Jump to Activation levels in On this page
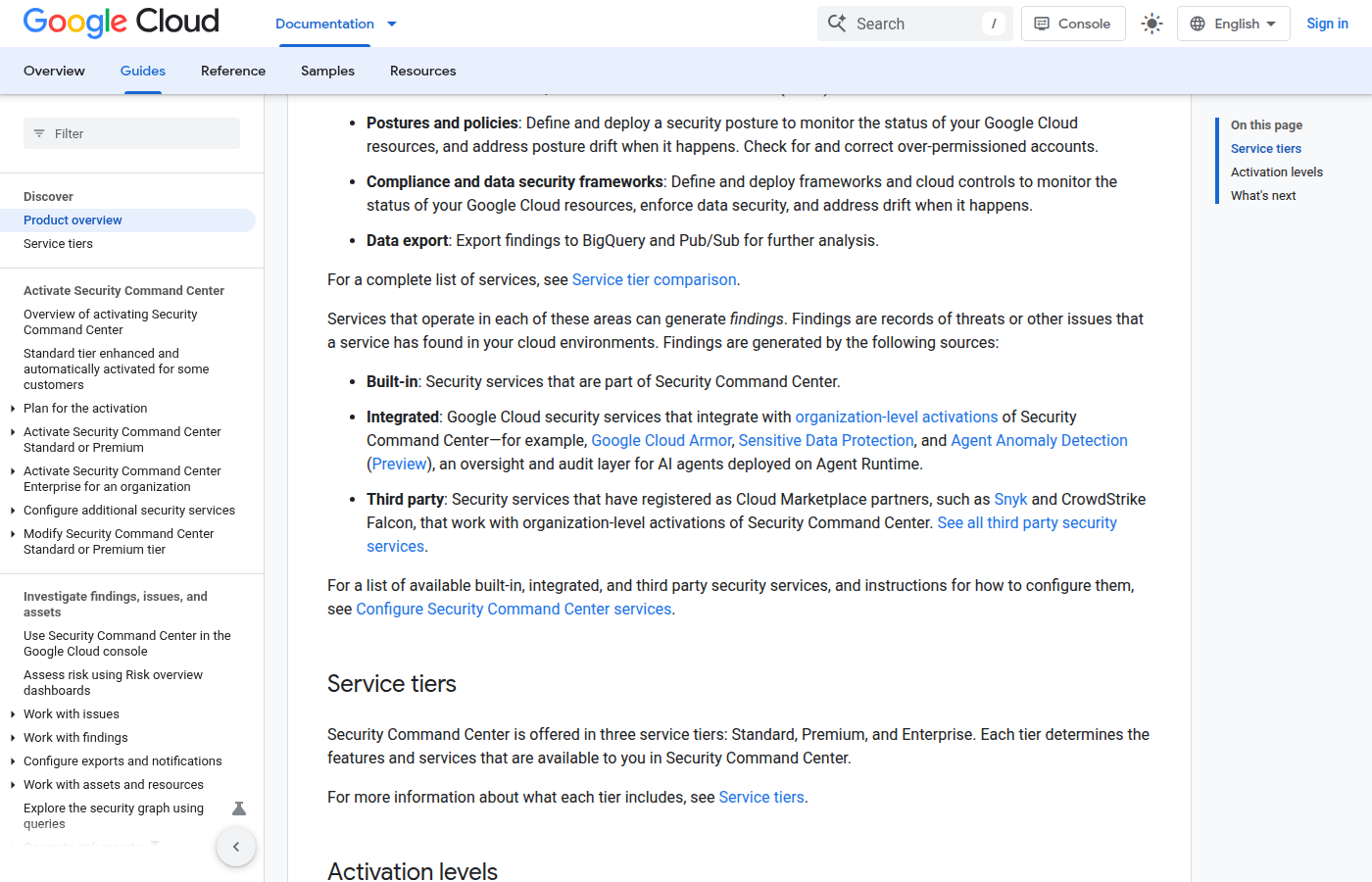1372x882 pixels. click(1277, 172)
